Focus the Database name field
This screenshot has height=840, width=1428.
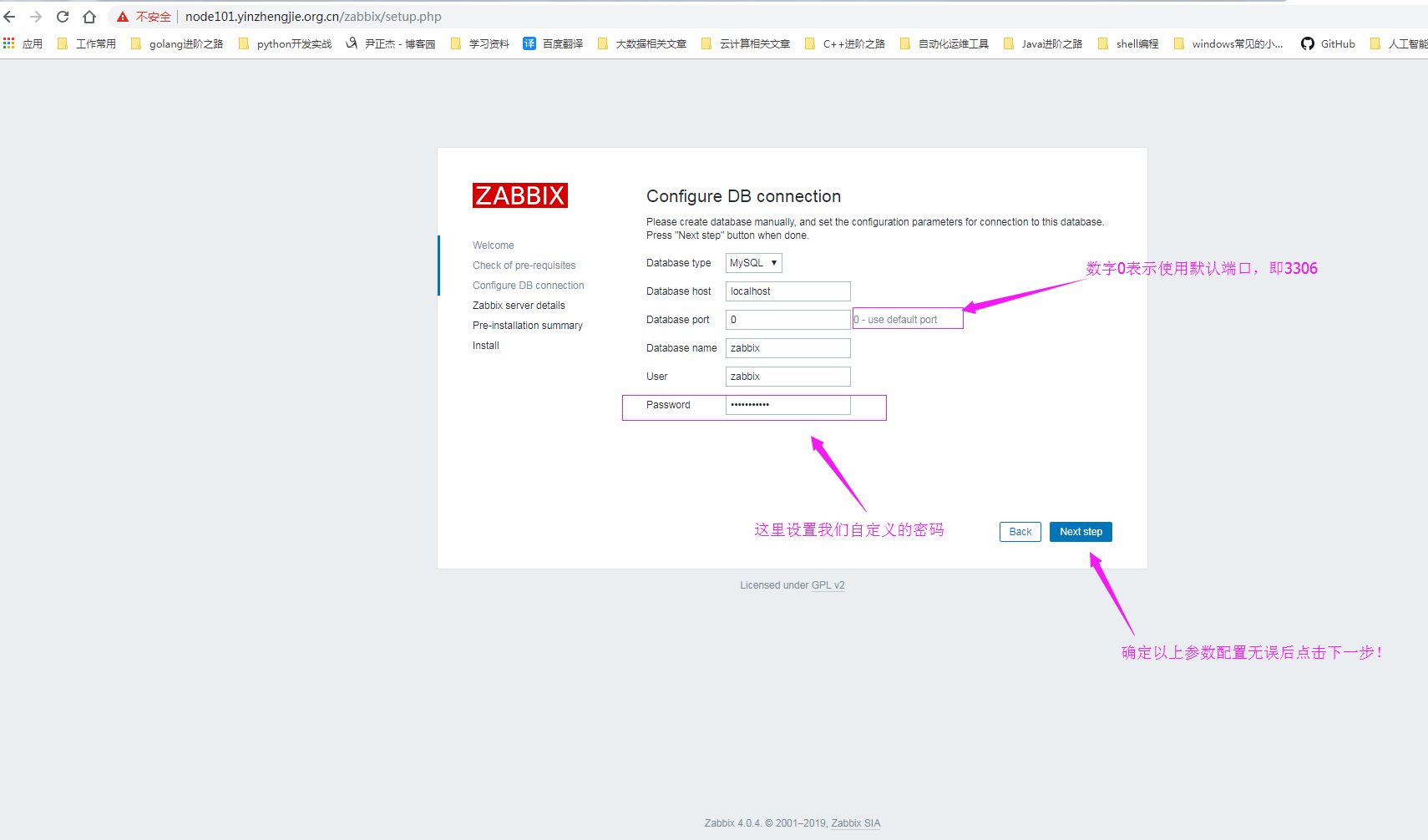[x=788, y=348]
